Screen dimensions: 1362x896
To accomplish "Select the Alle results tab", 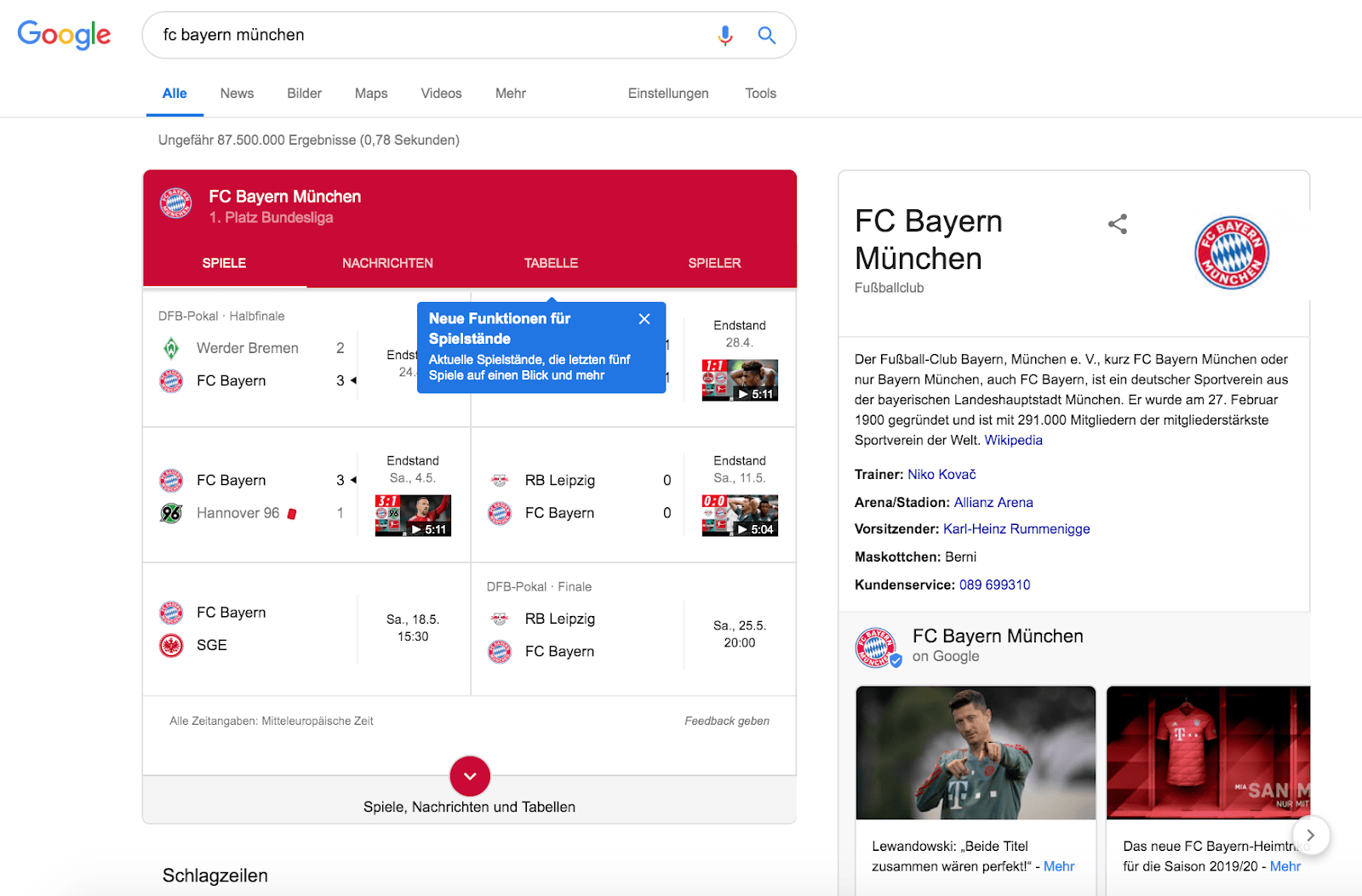I will 175,94.
